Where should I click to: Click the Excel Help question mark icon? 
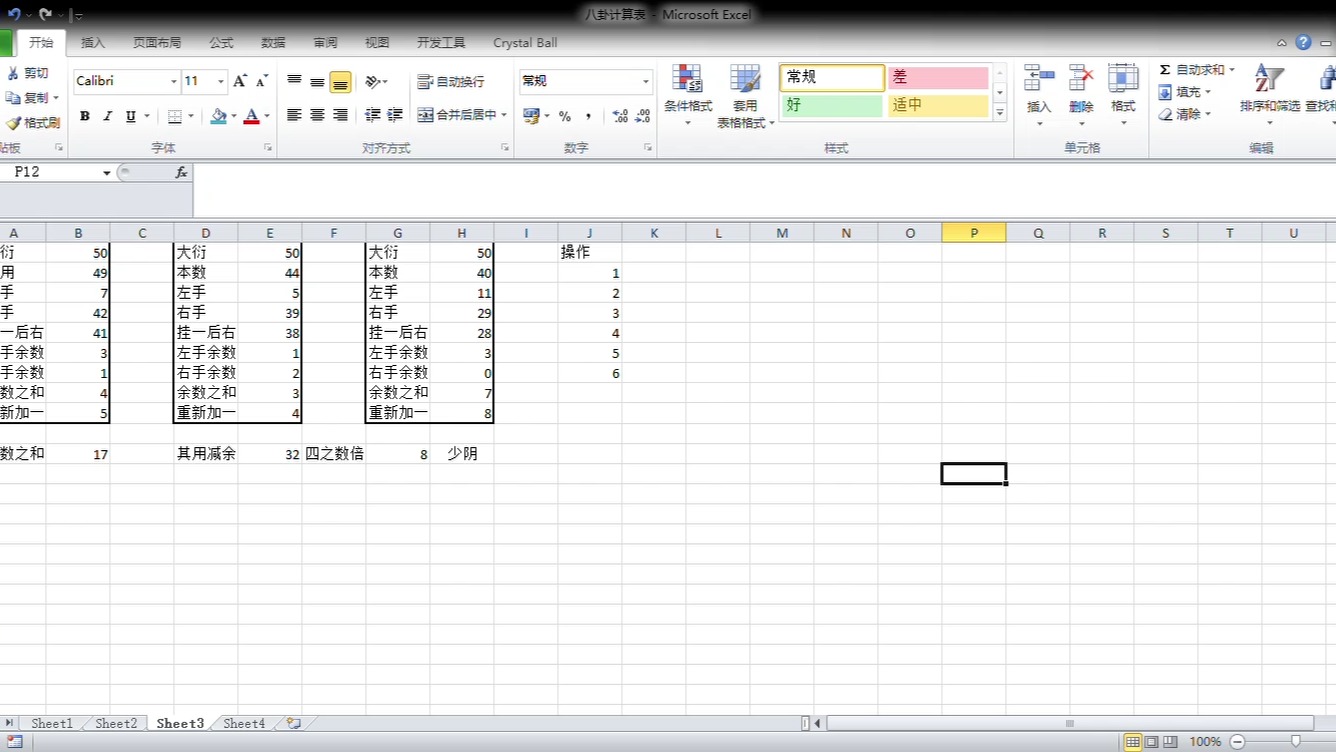pos(1303,42)
